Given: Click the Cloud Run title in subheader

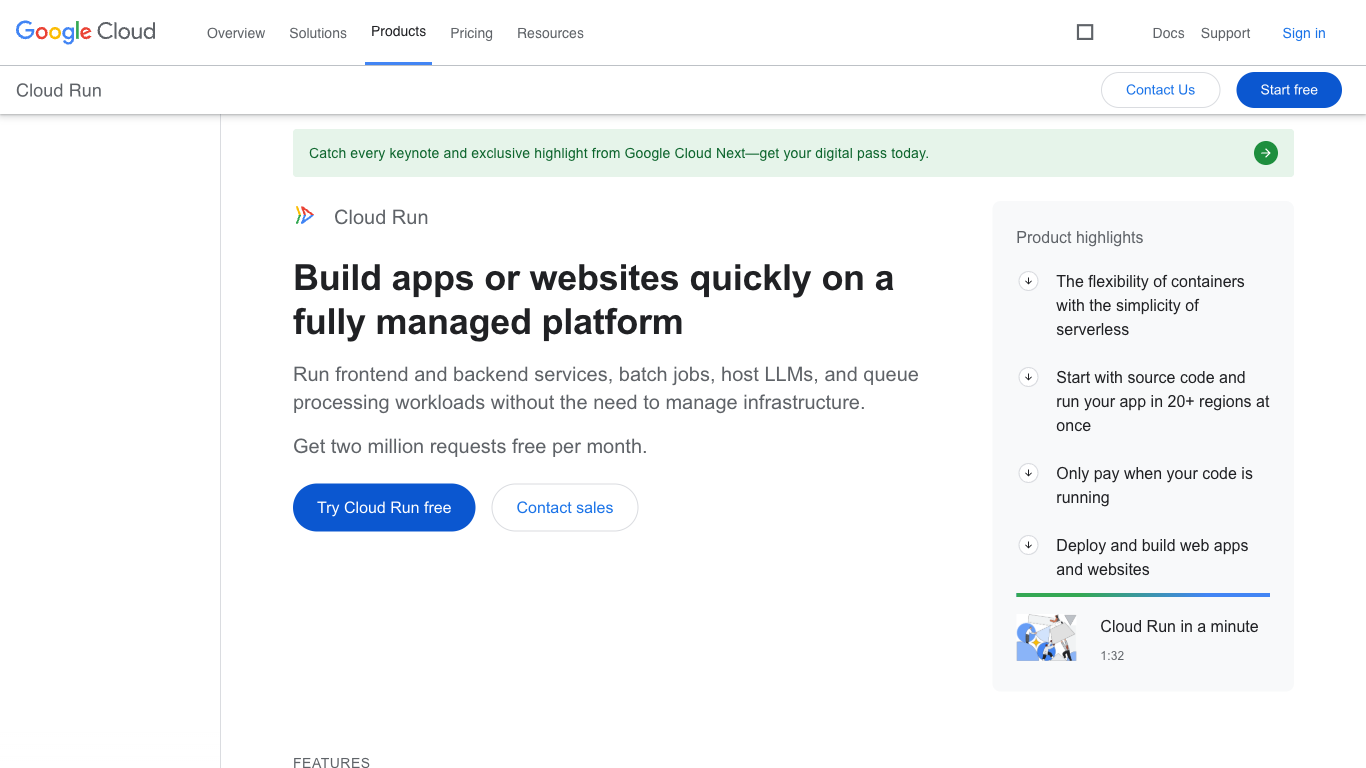Looking at the screenshot, I should click(59, 90).
